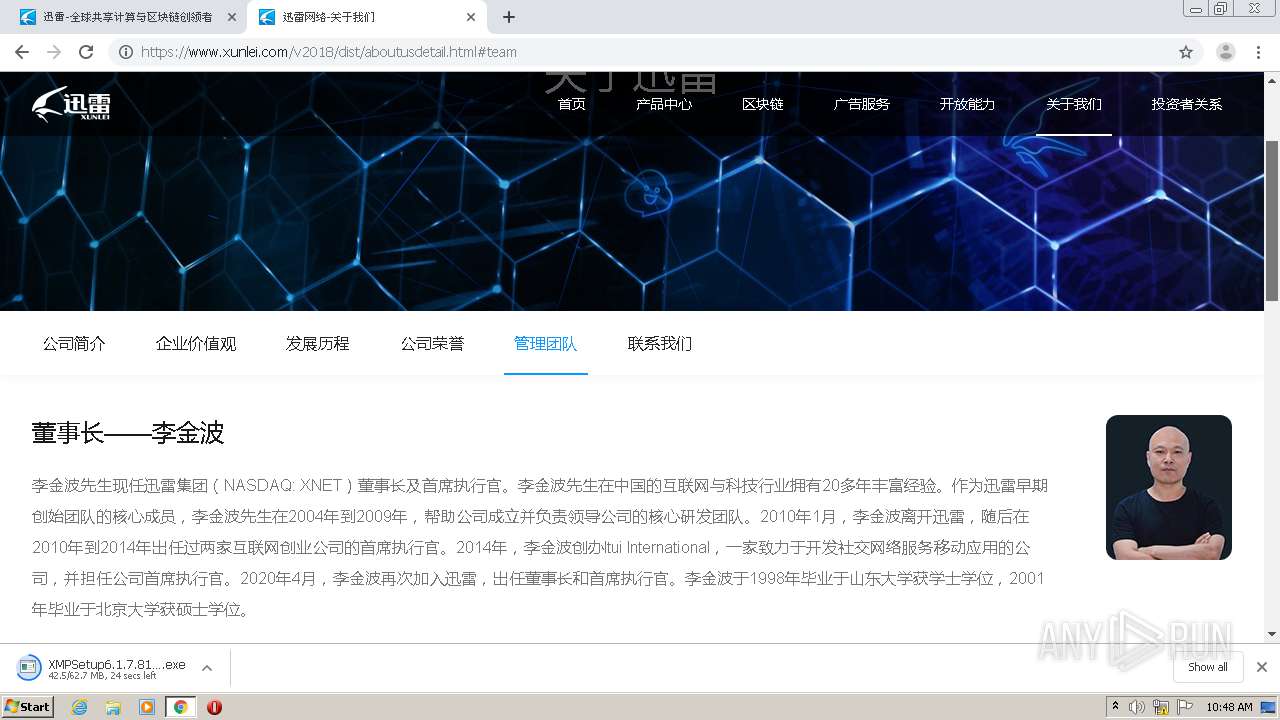Open the XMPSetup download item
This screenshot has height=720, width=1280.
click(105, 668)
